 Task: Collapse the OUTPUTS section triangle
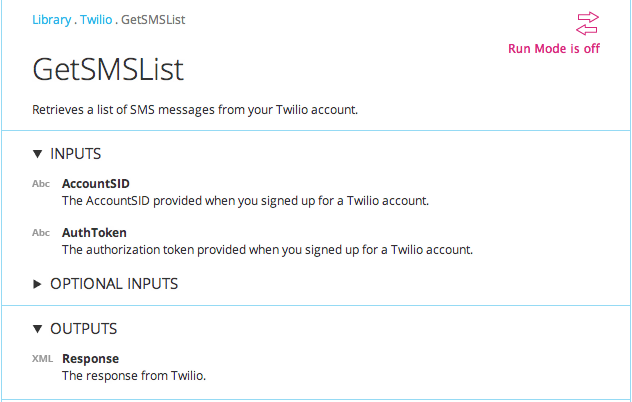pyautogui.click(x=37, y=329)
